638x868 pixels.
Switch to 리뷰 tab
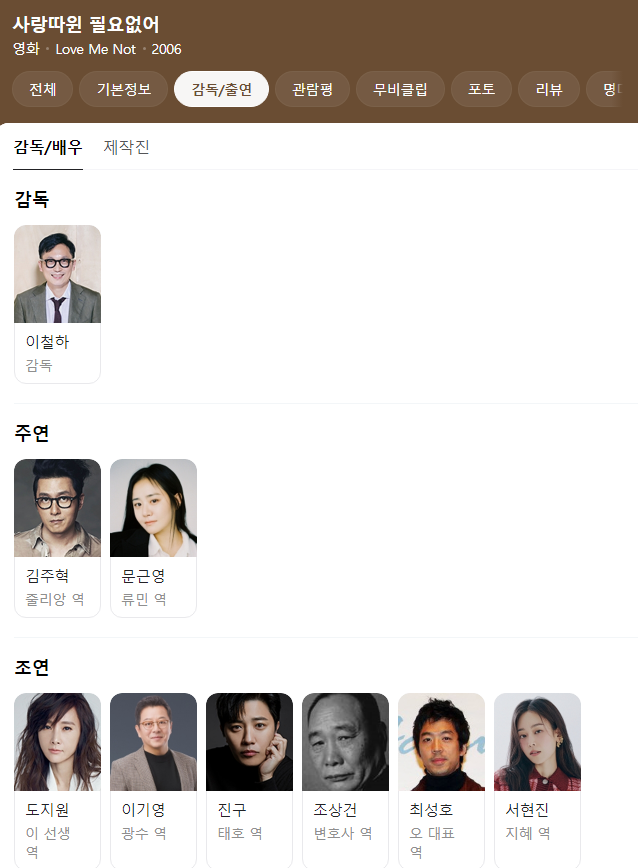[x=549, y=89]
